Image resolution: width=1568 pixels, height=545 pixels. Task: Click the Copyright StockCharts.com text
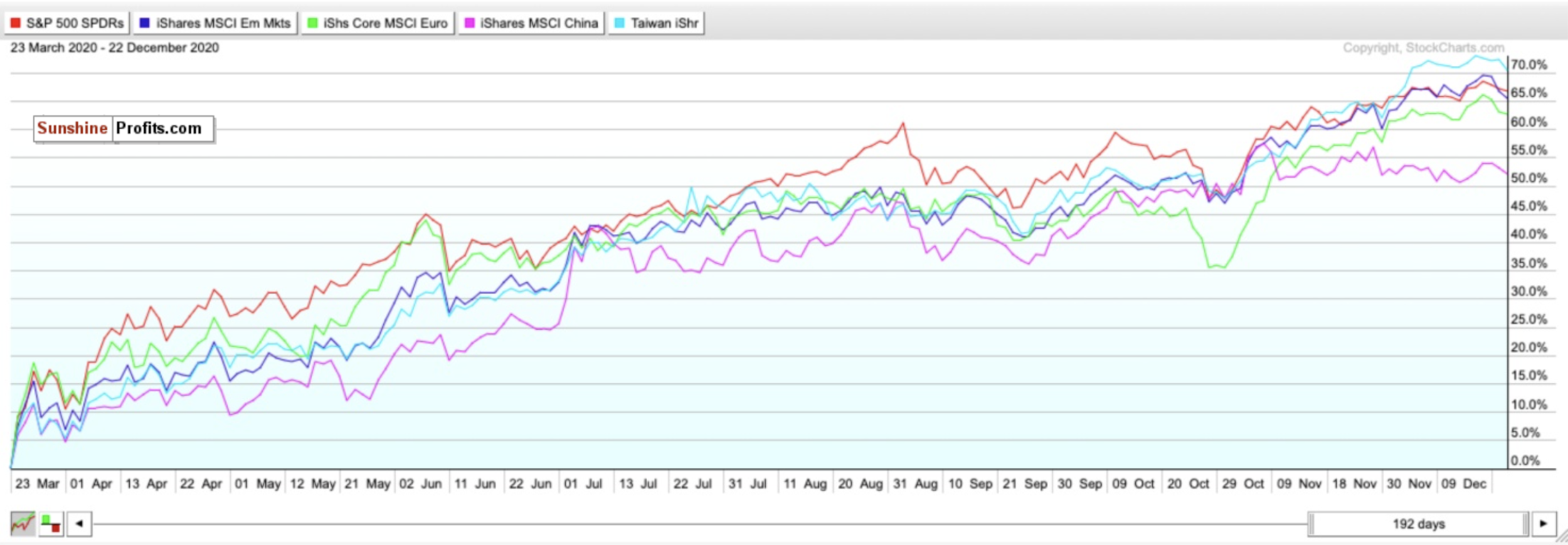1423,48
